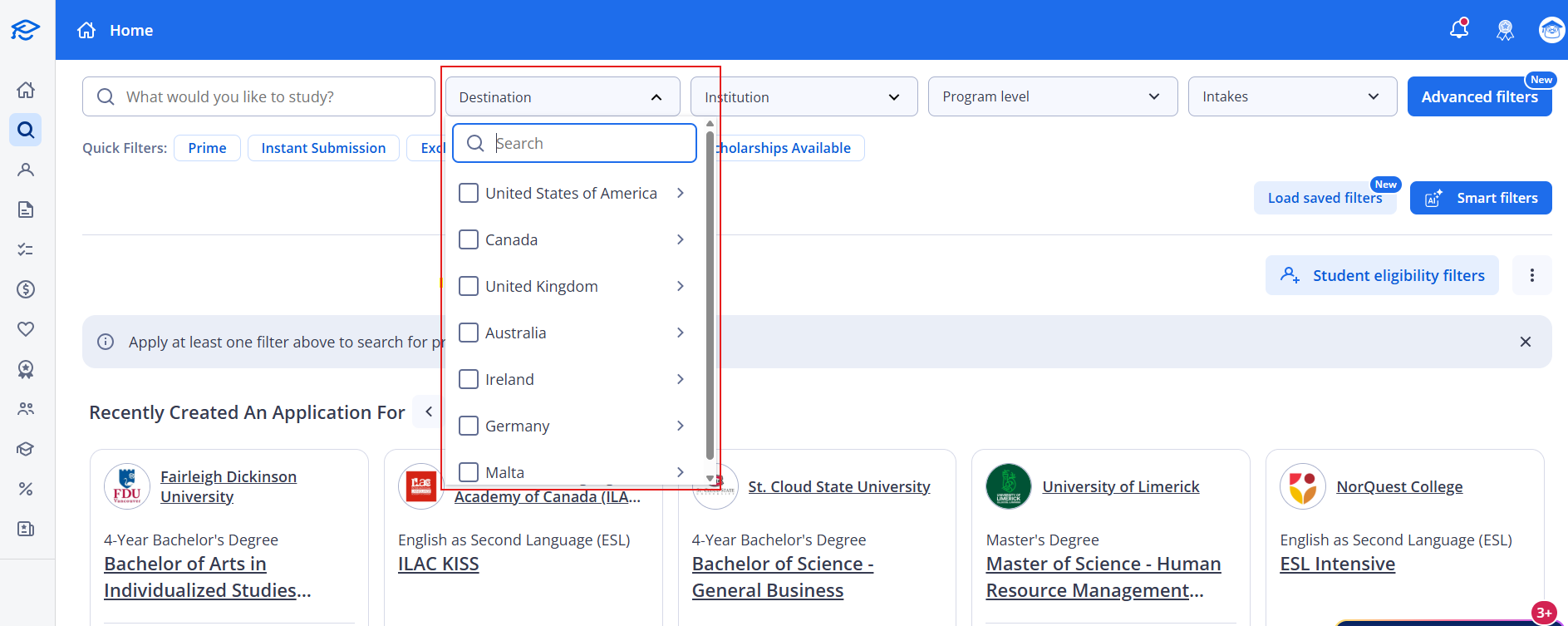
Task: Open the sidebar applications document icon
Action: coord(26,209)
